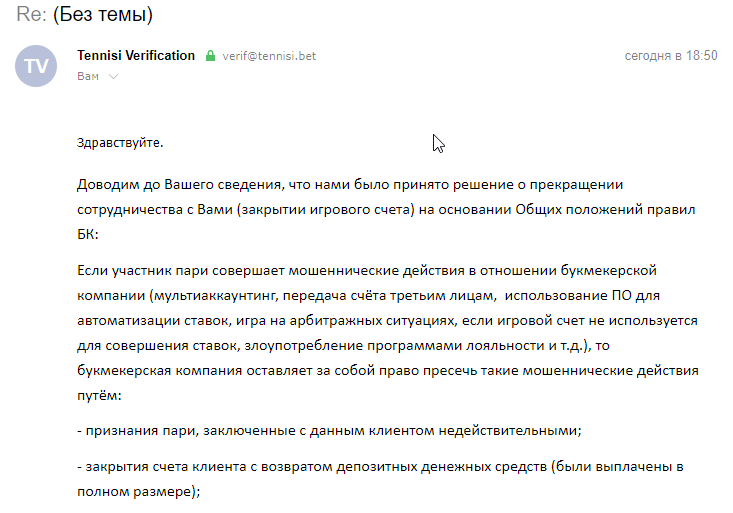This screenshot has height=513, width=733.
Task: Click the phrase полном размере); on the last line
Action: pyautogui.click(x=139, y=492)
